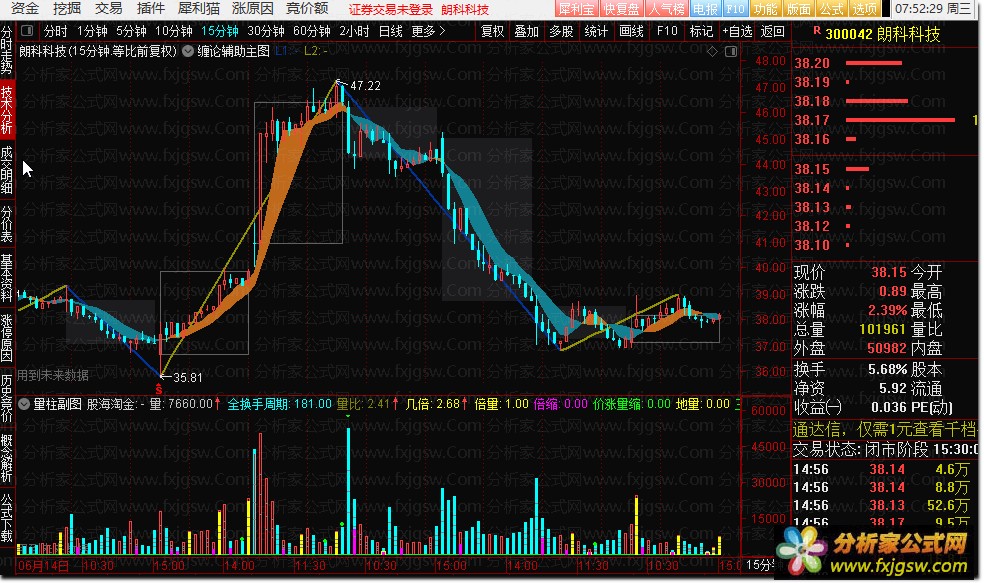Open the 缠论辅助主图 indicator dropdown

point(188,51)
